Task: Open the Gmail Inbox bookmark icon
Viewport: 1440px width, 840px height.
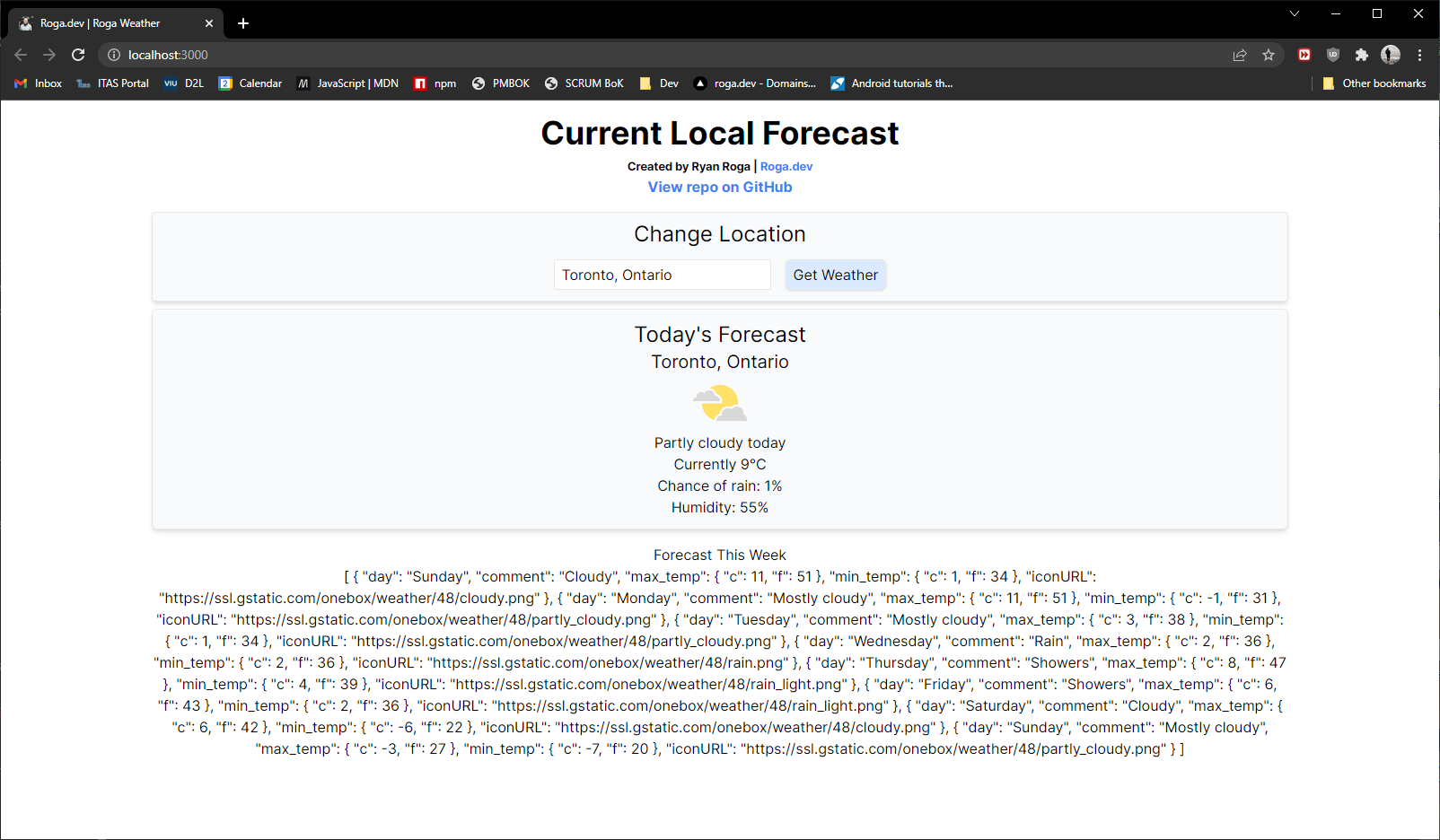Action: pyautogui.click(x=20, y=83)
